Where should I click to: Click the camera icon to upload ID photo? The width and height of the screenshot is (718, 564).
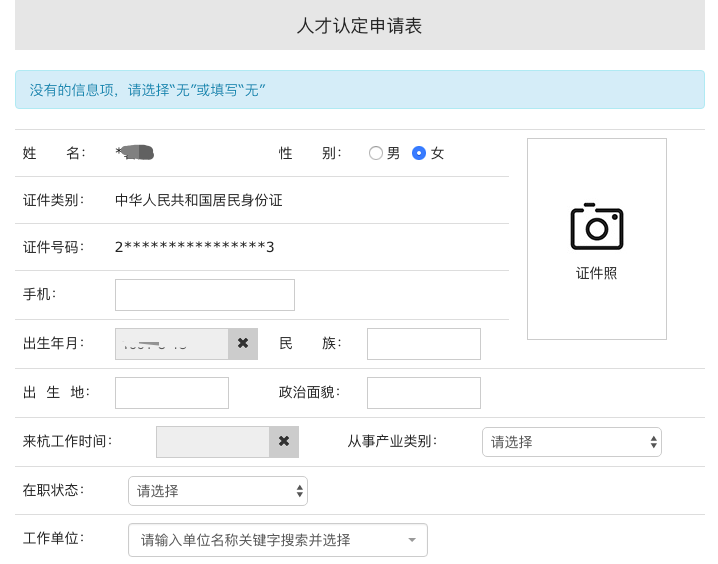(x=597, y=227)
